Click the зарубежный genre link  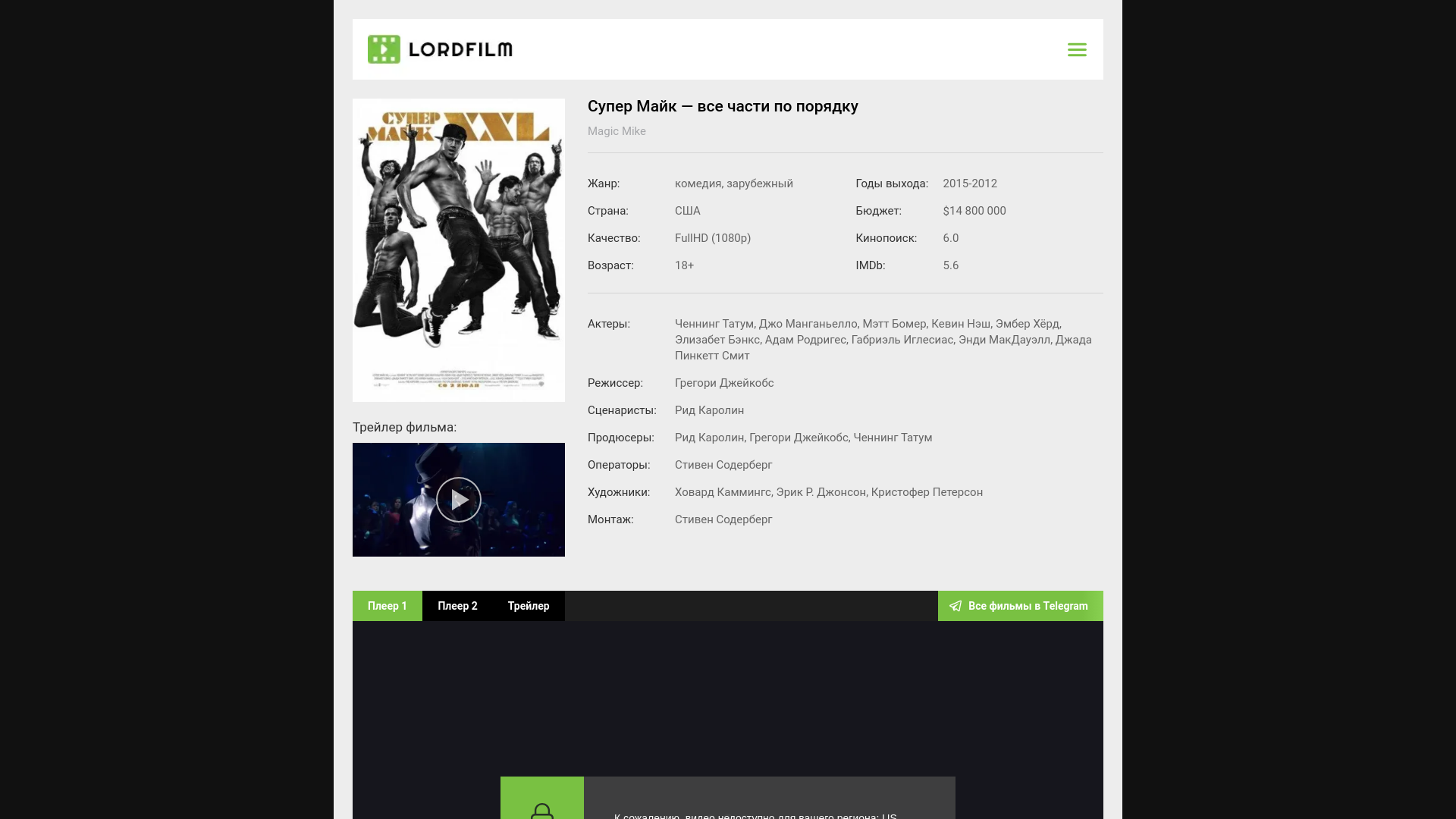pos(760,184)
